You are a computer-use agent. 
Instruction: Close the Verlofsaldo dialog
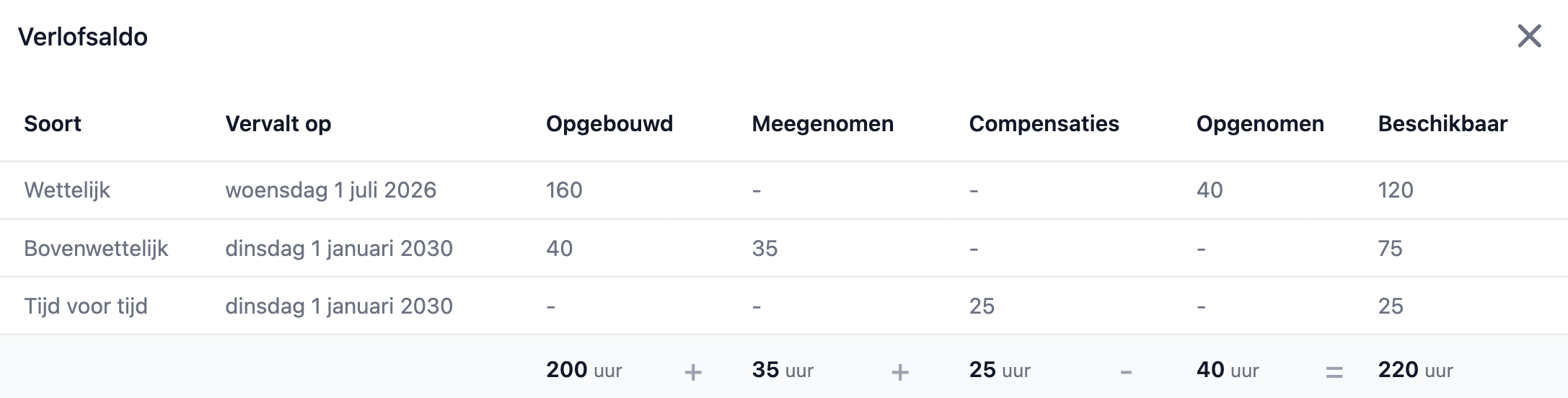[x=1529, y=36]
